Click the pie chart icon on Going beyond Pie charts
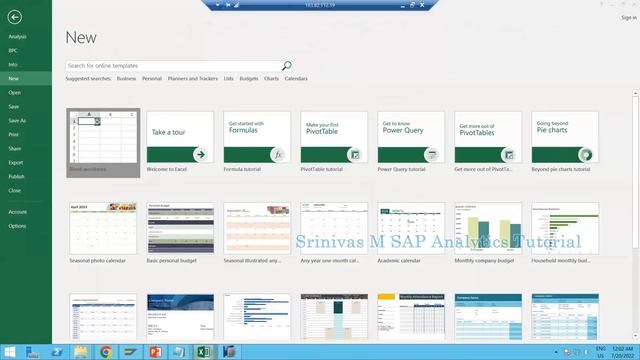The image size is (640, 360). 585,155
